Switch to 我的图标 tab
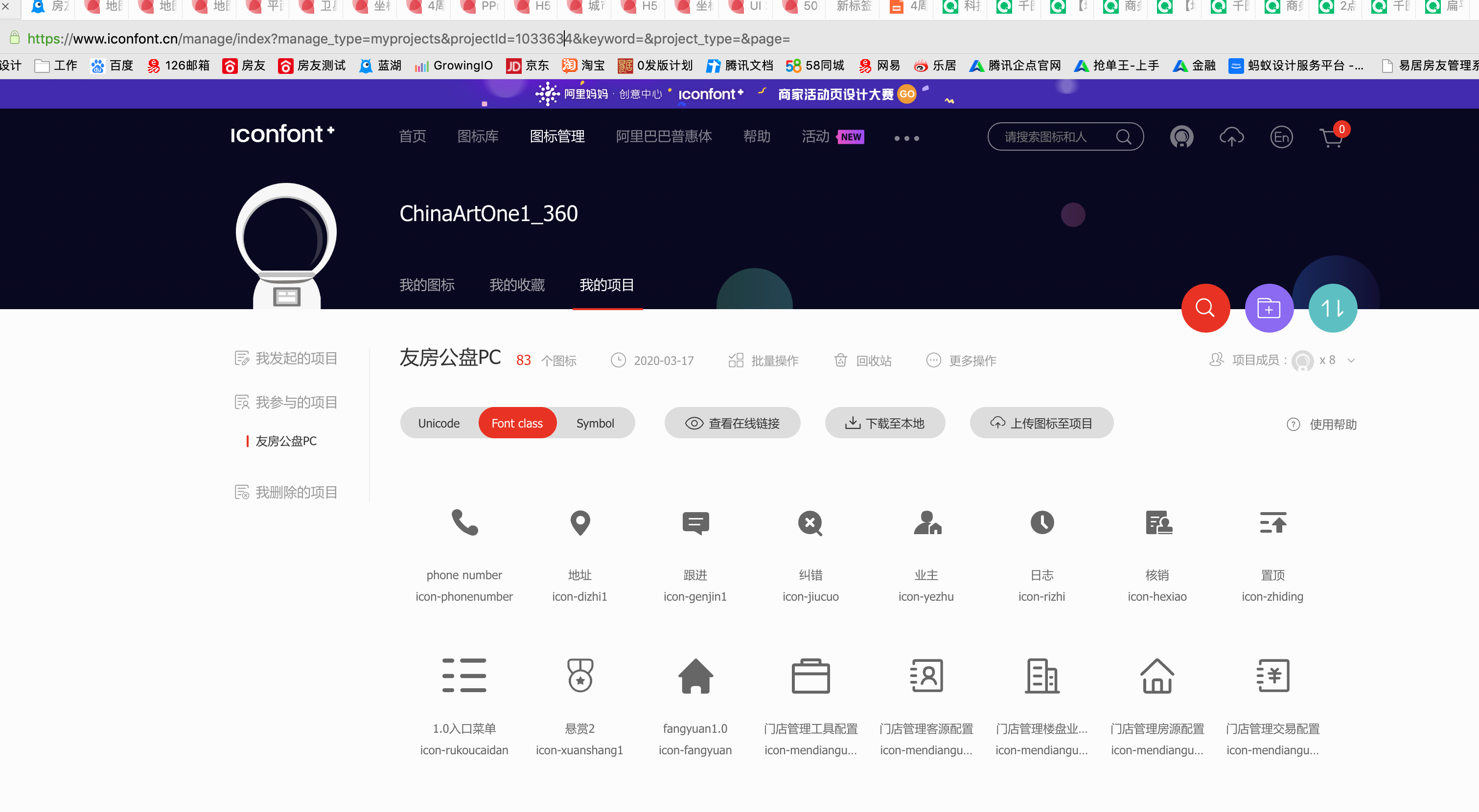The width and height of the screenshot is (1479, 812). point(427,285)
